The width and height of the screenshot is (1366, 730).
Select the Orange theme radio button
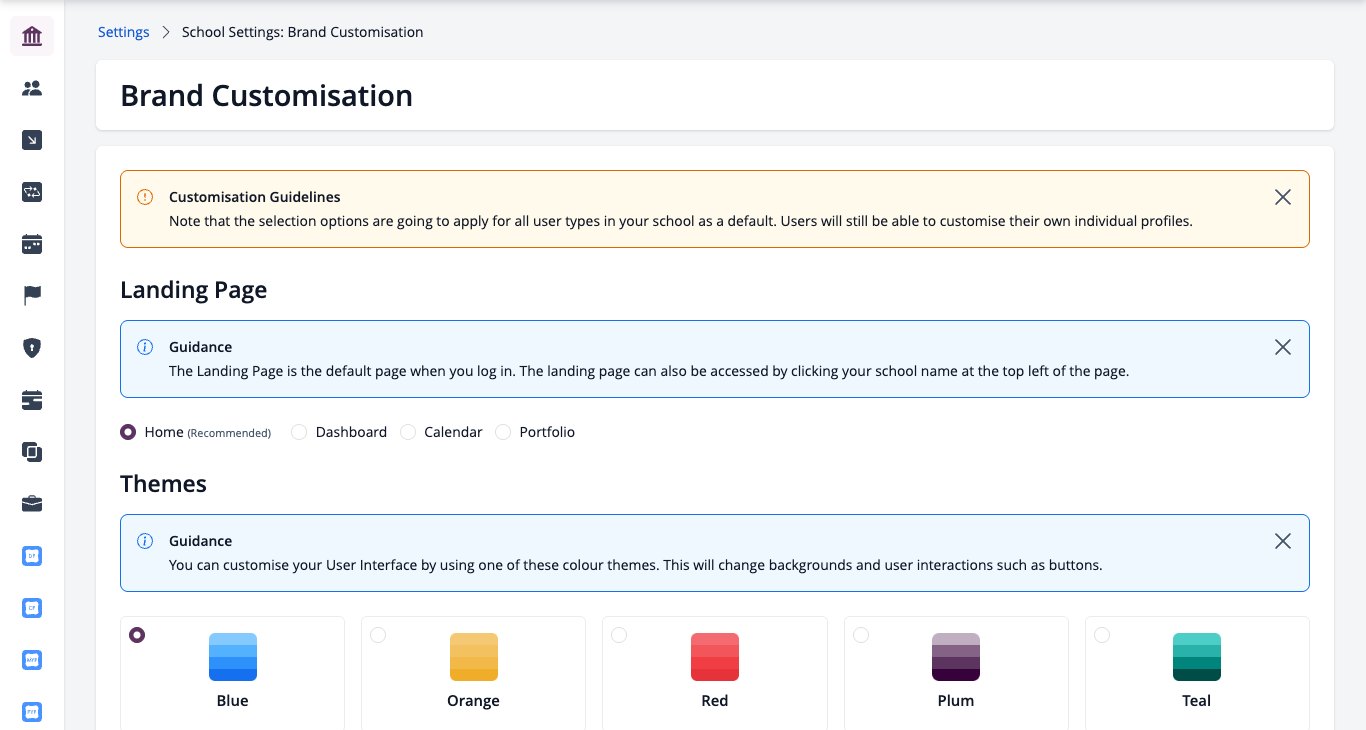378,635
